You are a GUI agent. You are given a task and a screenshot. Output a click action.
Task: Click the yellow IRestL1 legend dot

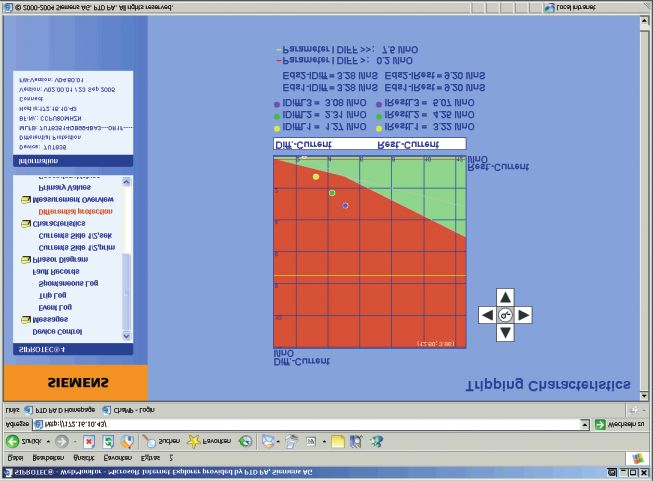coord(379,129)
